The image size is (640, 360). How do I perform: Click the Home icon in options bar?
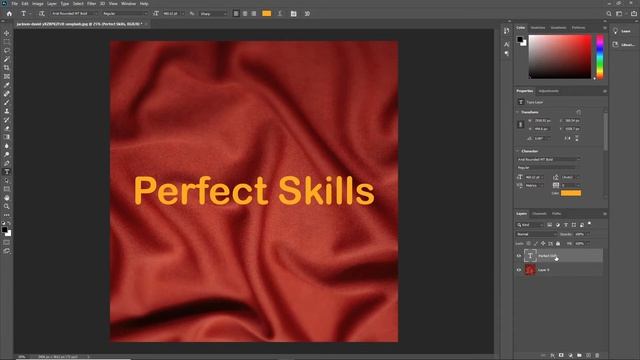point(9,13)
